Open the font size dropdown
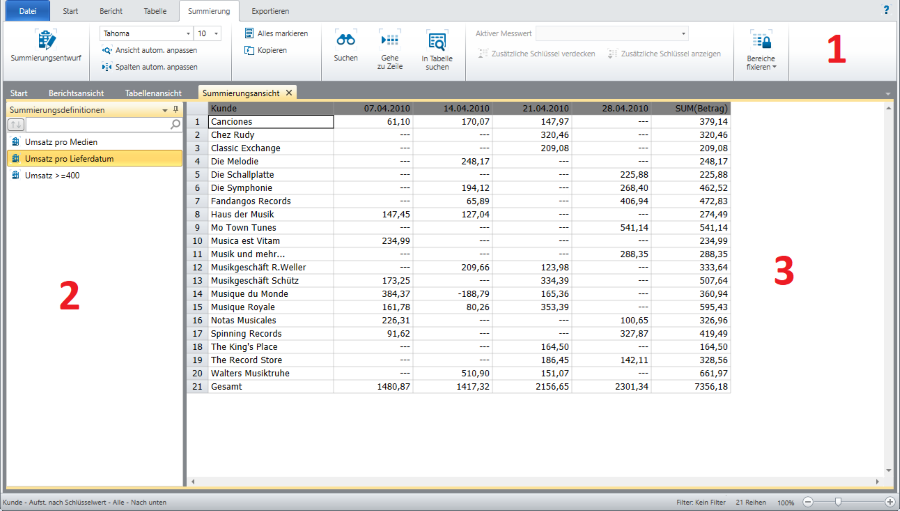The image size is (900, 511). [x=217, y=33]
